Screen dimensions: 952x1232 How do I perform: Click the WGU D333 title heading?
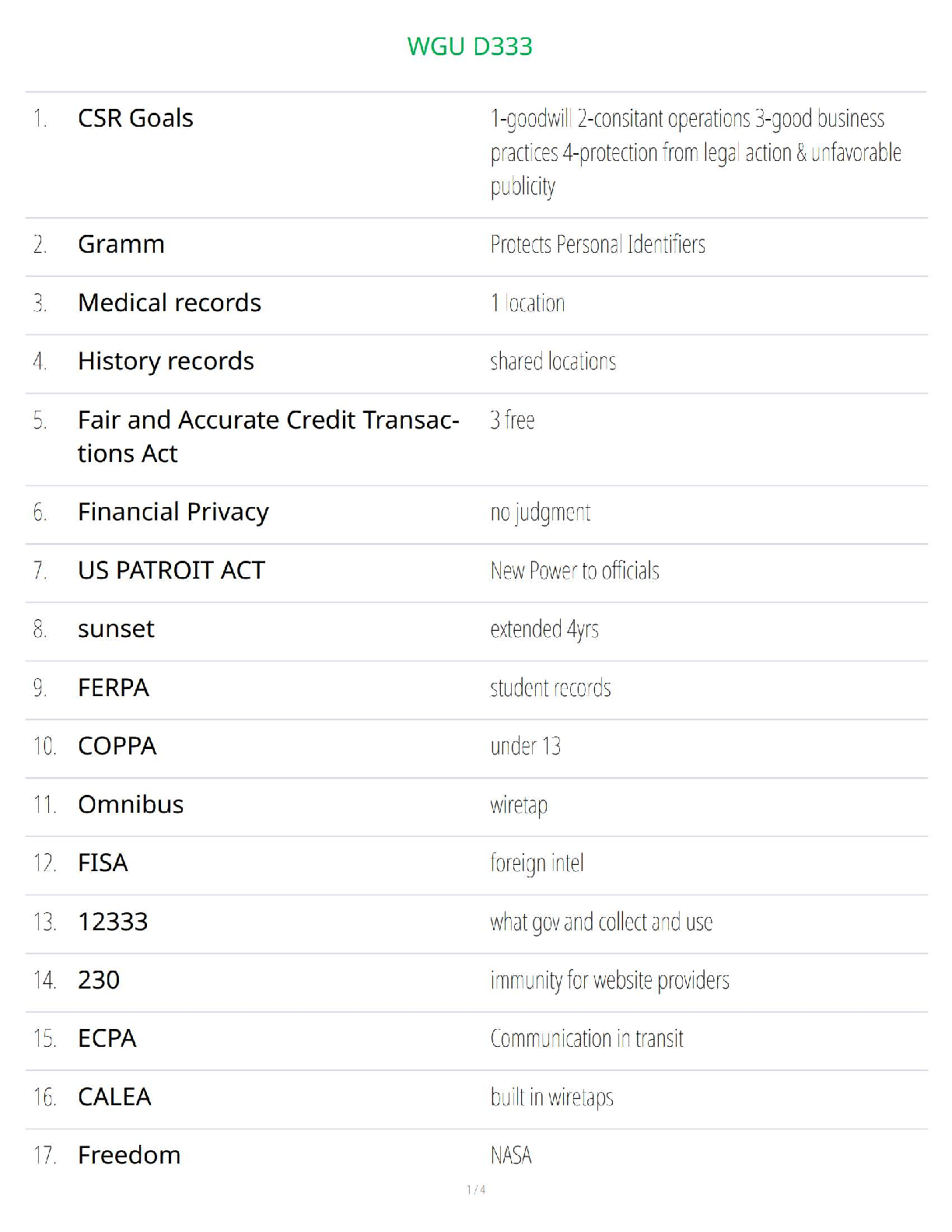point(470,47)
